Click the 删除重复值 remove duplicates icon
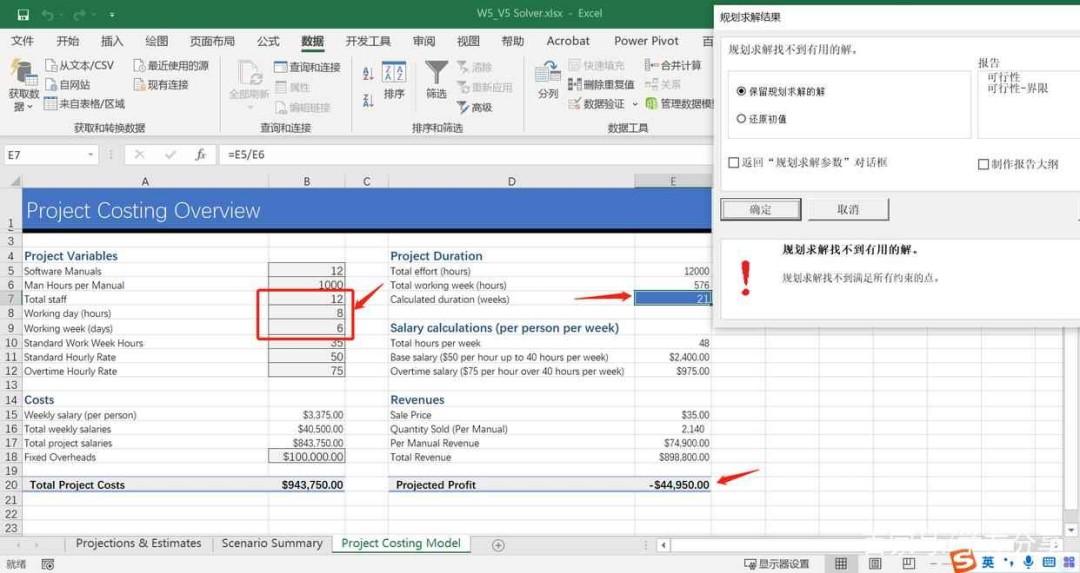 [x=575, y=85]
